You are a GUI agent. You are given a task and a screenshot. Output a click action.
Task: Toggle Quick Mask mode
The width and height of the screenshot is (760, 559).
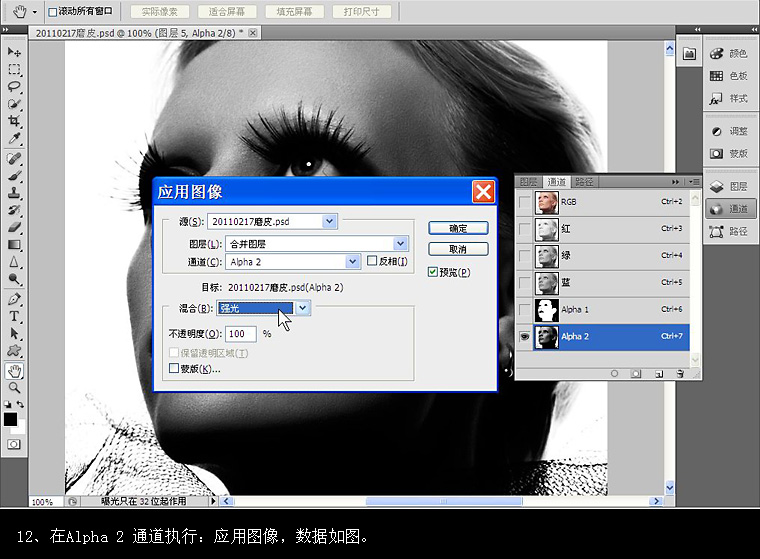(14, 444)
